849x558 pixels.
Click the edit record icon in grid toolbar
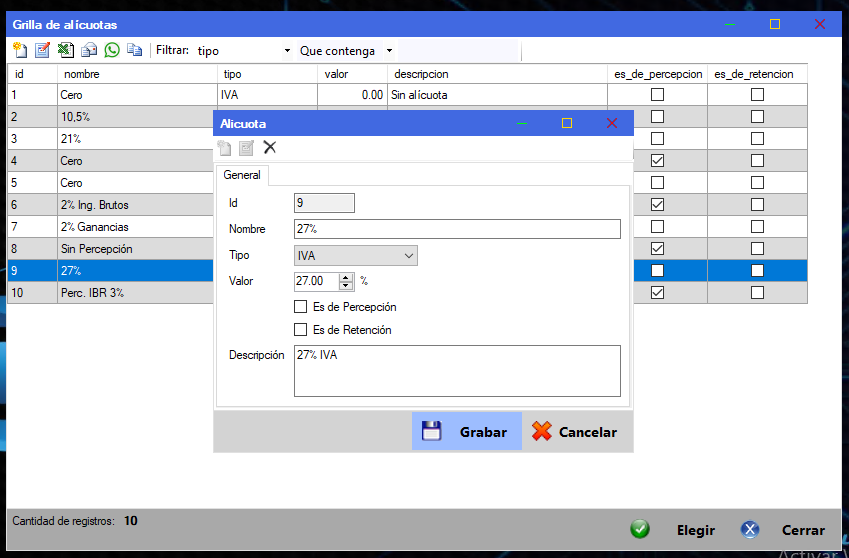tap(42, 50)
